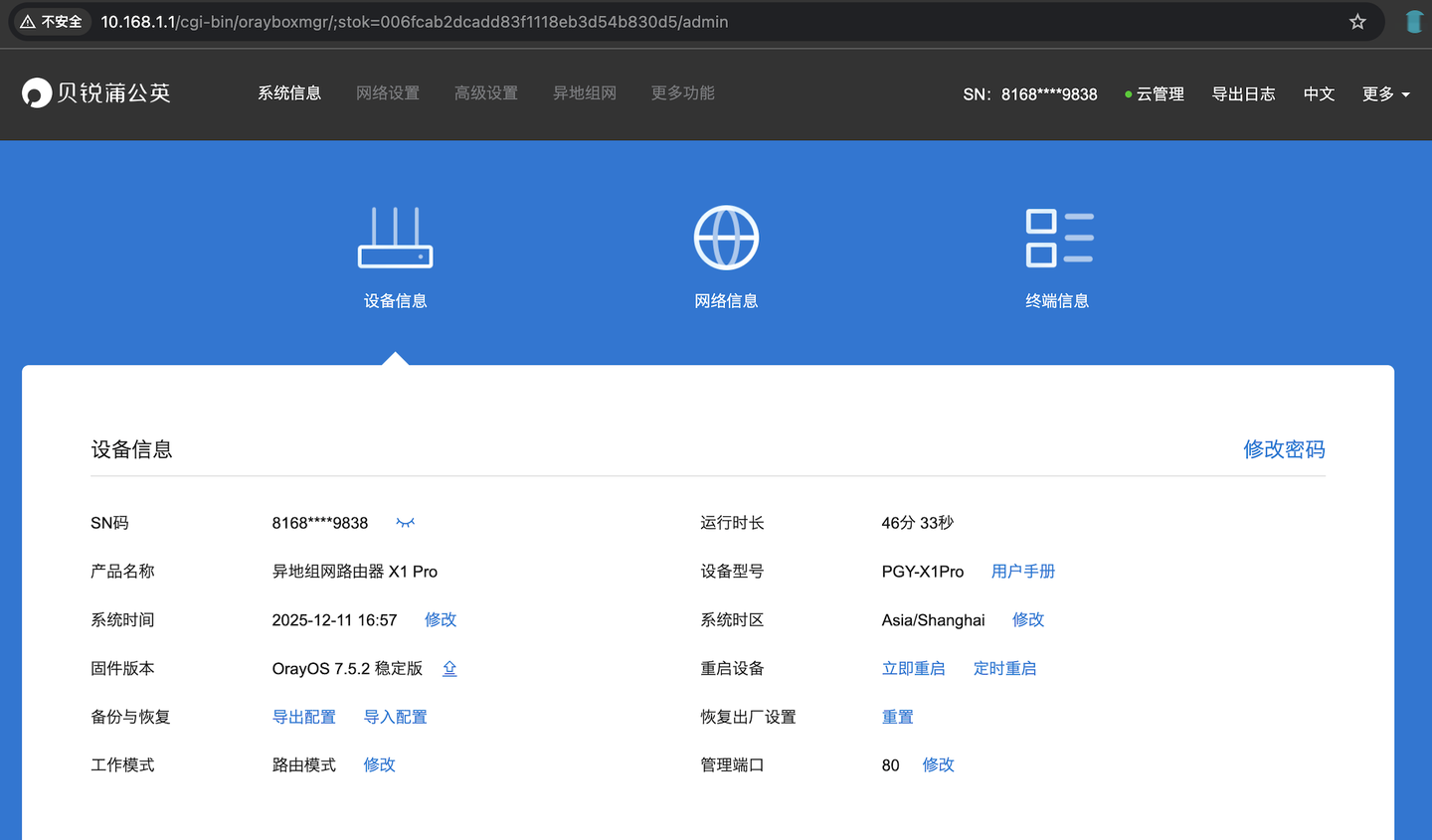Click the device model PGY-X1Pro
The height and width of the screenshot is (840, 1432).
coord(923,572)
